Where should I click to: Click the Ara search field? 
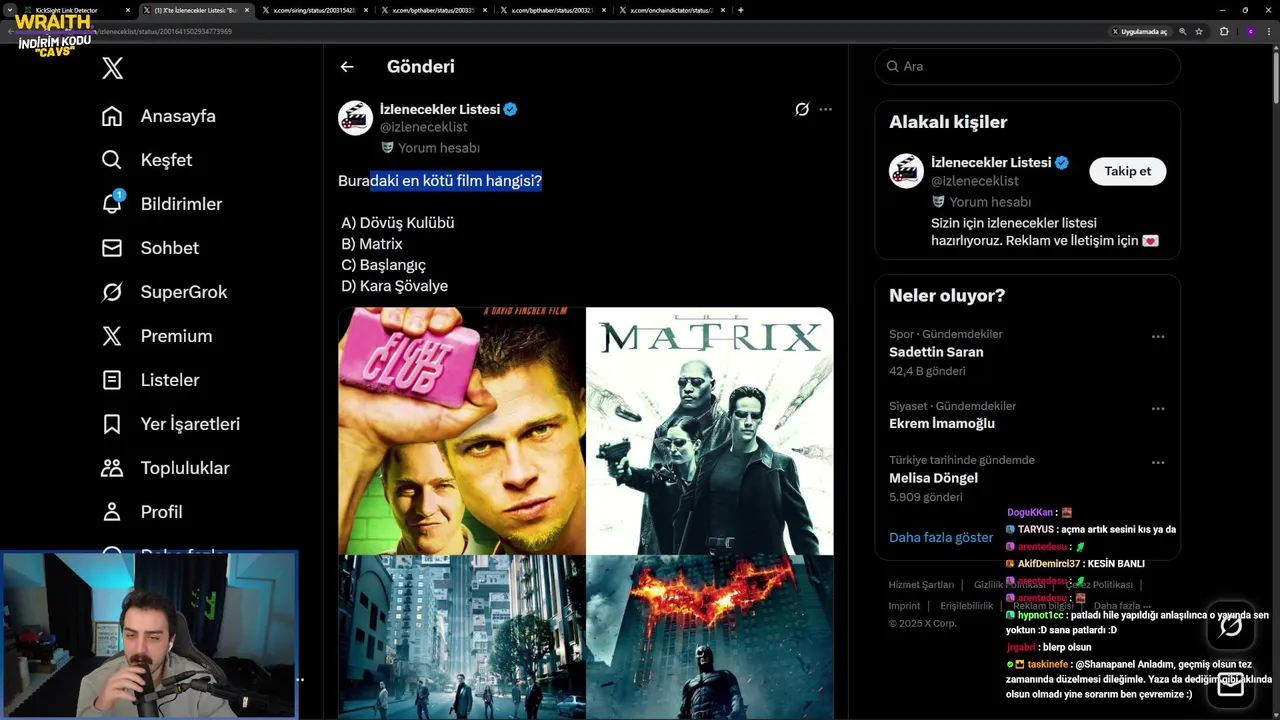1028,66
